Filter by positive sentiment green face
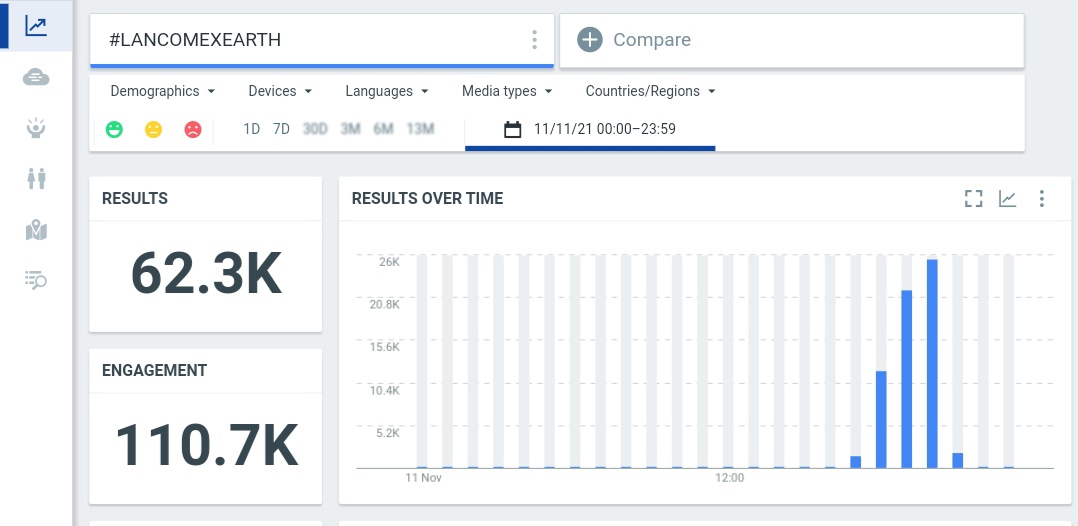The image size is (1078, 526). click(x=114, y=129)
